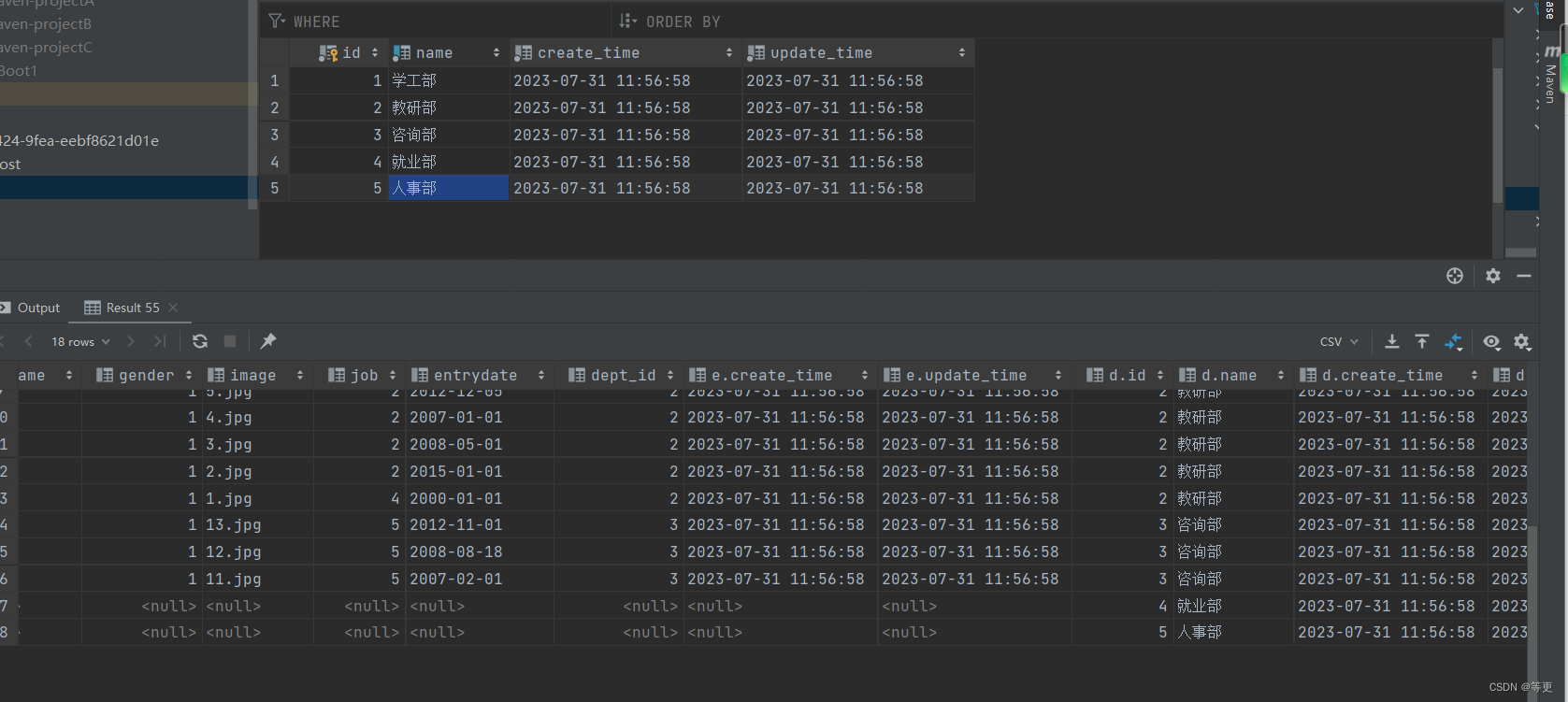Open services panel gear options
The width and height of the screenshot is (1568, 702).
[x=1493, y=276]
